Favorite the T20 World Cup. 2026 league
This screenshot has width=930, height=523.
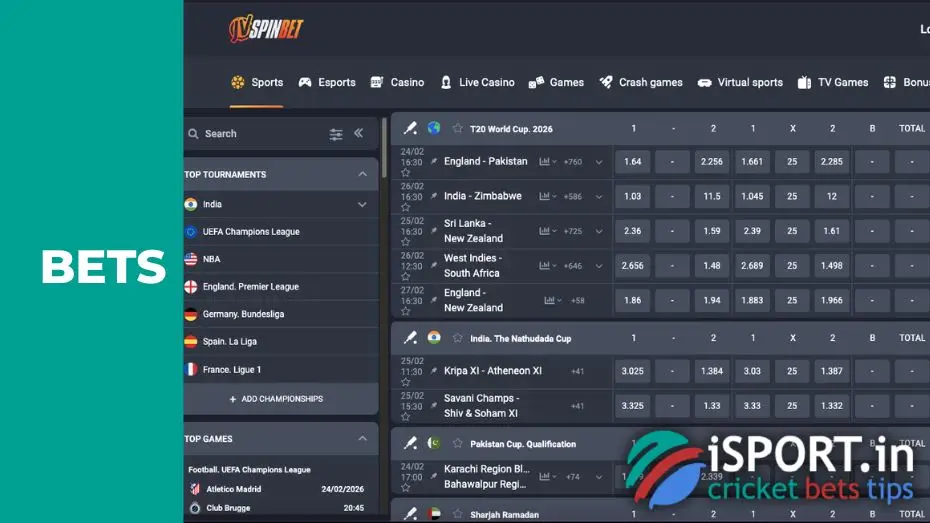click(457, 128)
